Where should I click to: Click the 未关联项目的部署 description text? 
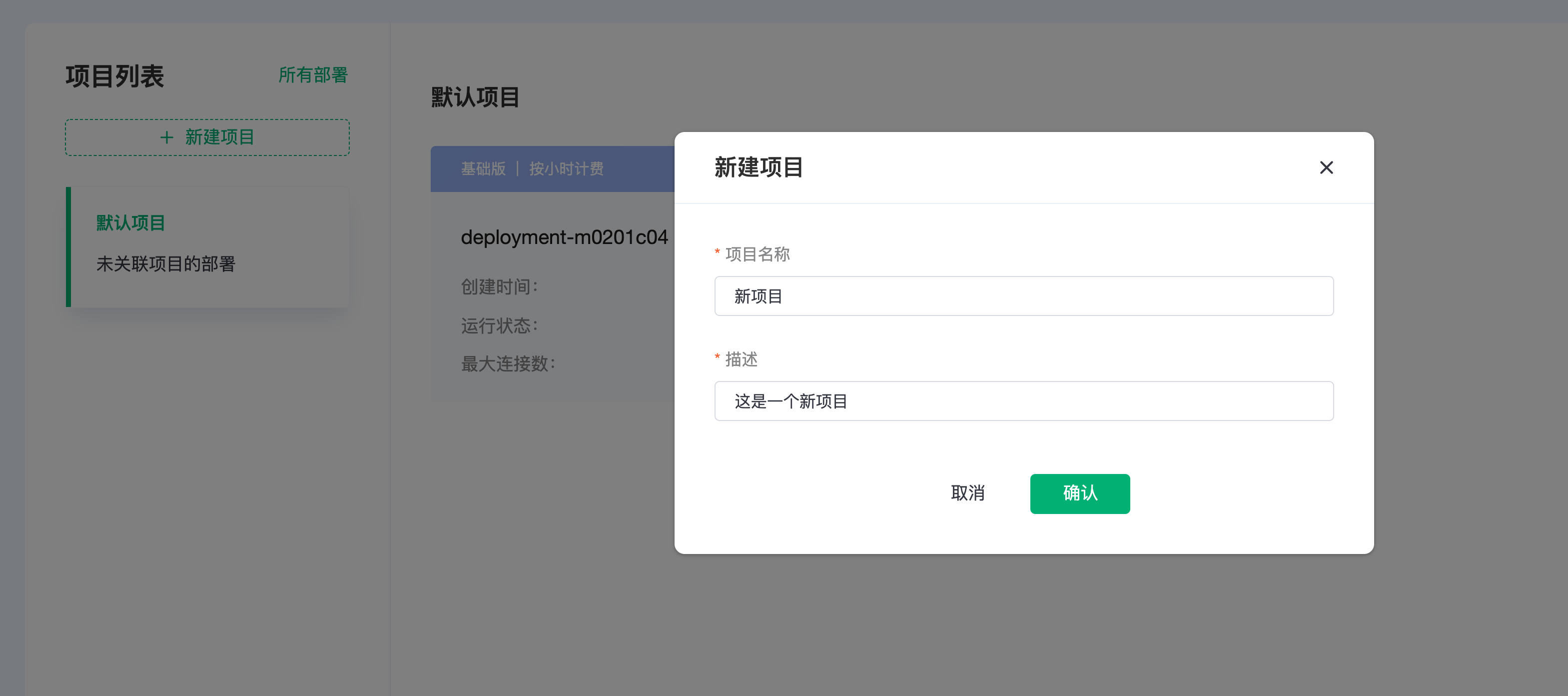pos(165,263)
